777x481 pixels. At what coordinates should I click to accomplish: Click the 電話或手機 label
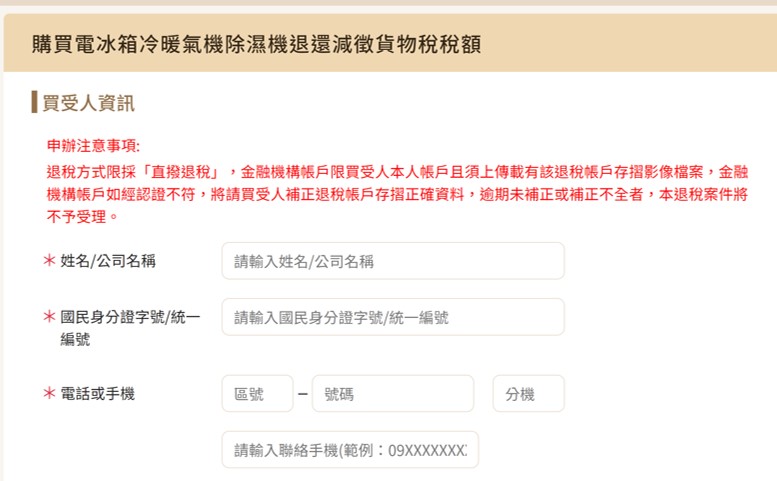tap(97, 394)
